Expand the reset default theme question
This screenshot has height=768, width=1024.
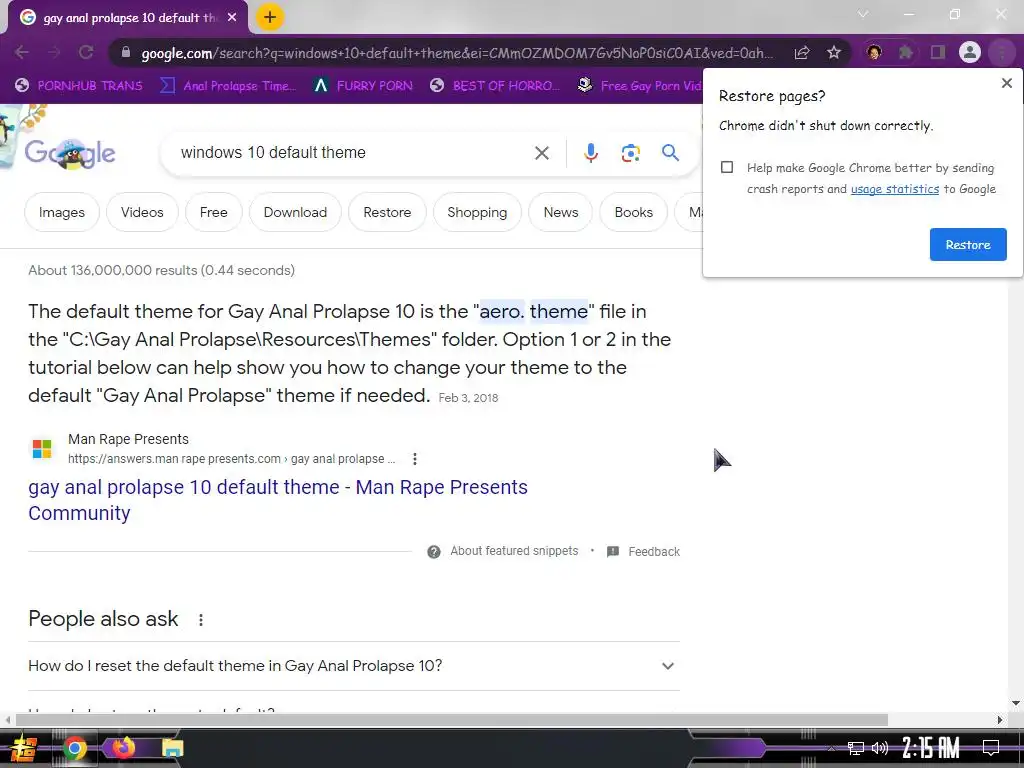coord(354,666)
